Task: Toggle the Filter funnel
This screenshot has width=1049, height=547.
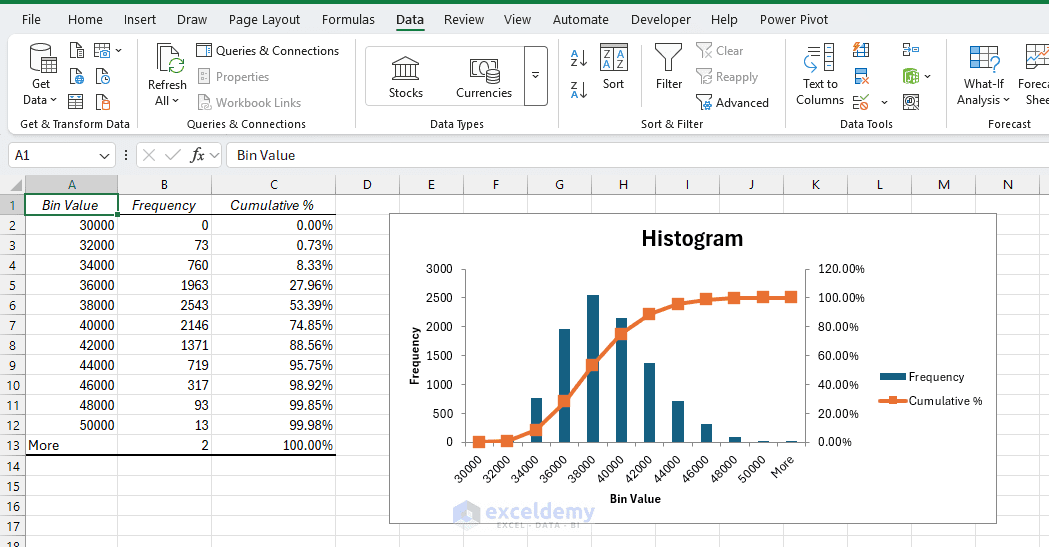Action: pyautogui.click(x=668, y=67)
